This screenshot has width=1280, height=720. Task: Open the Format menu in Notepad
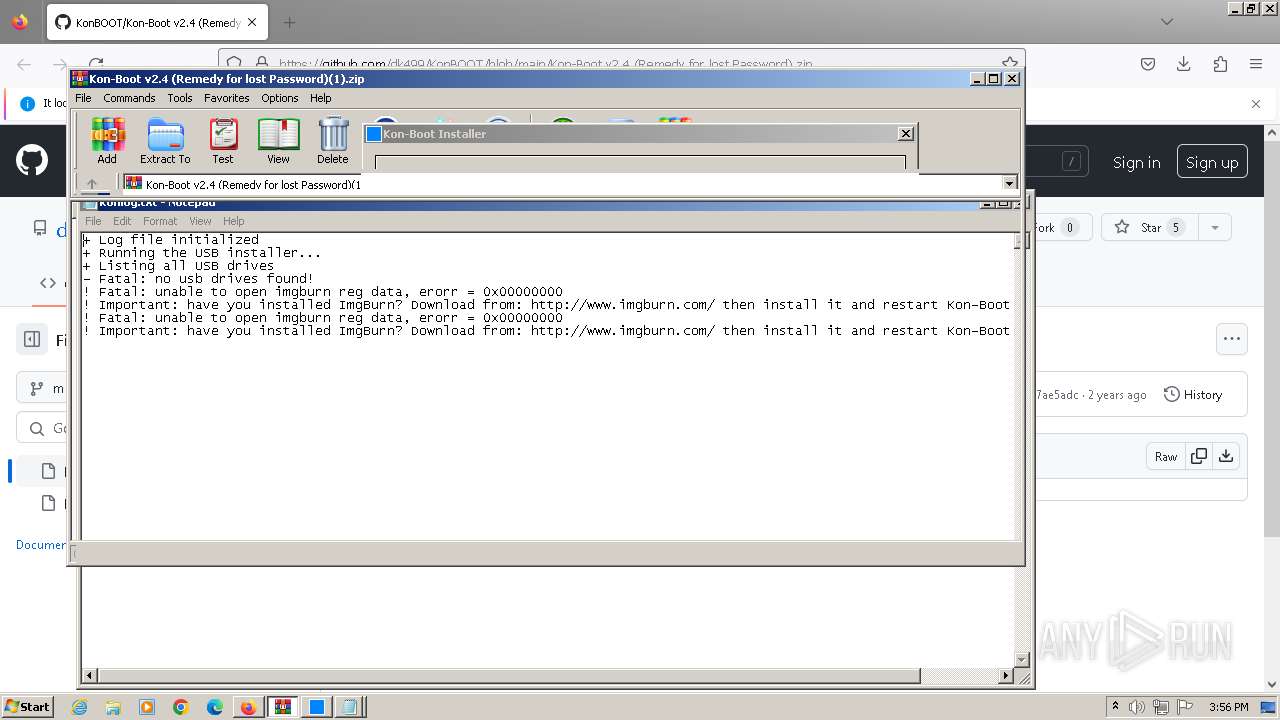(x=160, y=221)
